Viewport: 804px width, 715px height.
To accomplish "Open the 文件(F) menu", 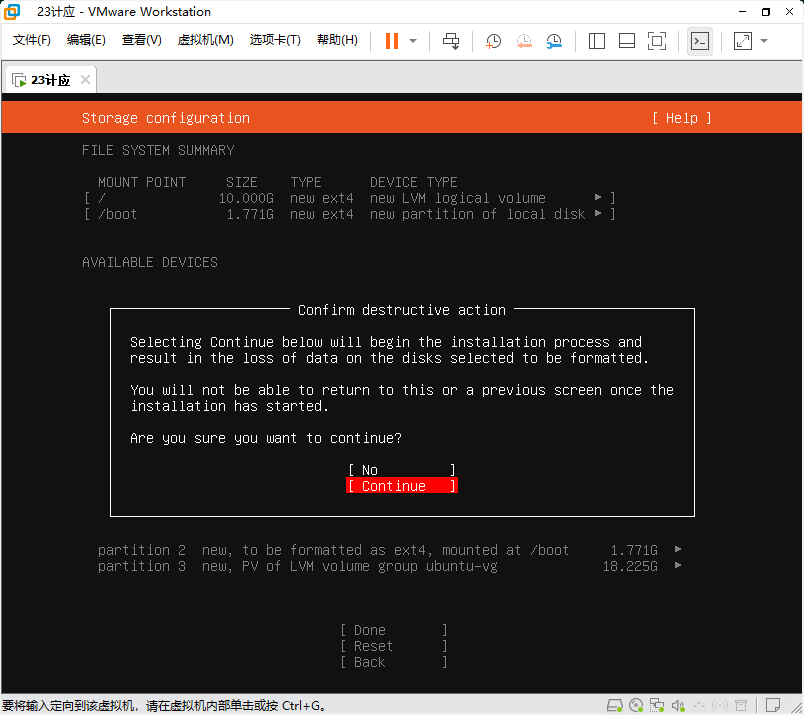I will (32, 40).
